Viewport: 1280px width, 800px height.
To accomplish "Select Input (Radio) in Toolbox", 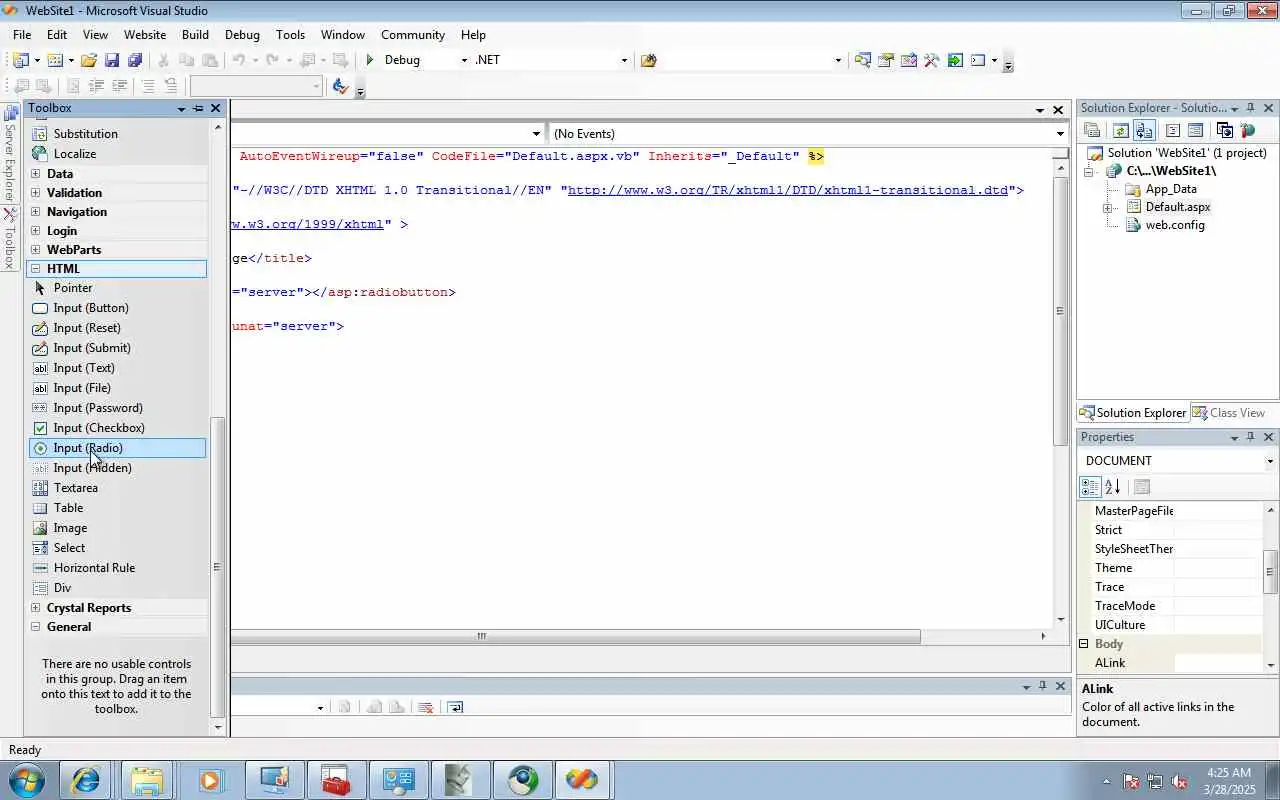I will (x=117, y=448).
